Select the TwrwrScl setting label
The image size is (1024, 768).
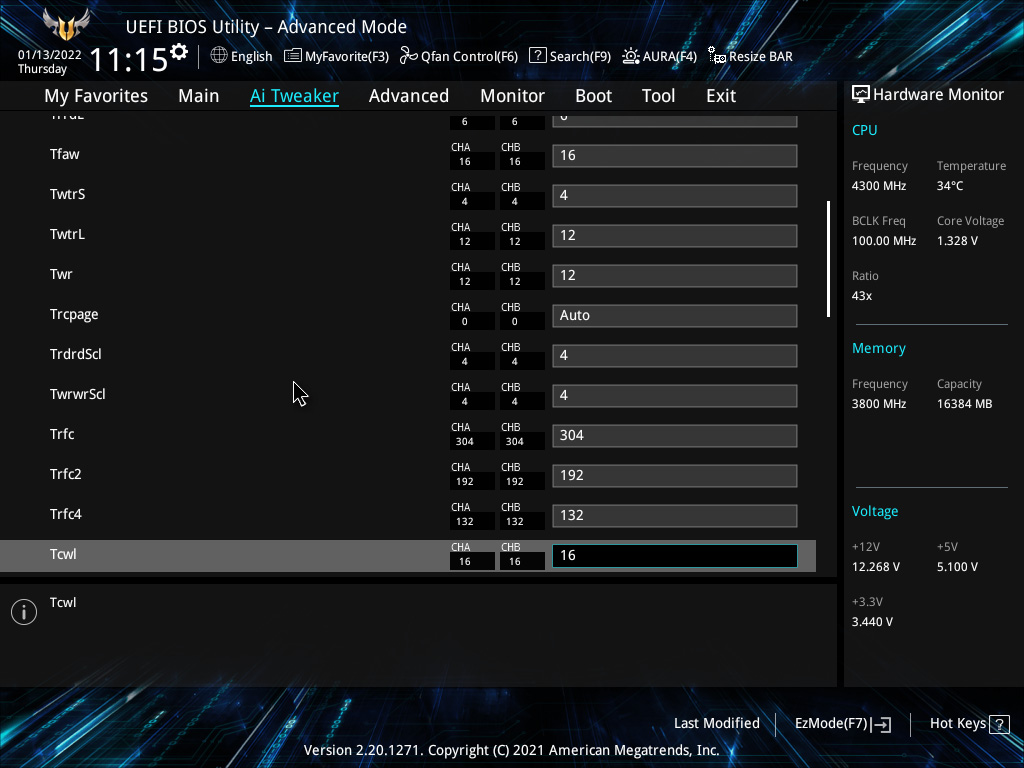point(78,394)
